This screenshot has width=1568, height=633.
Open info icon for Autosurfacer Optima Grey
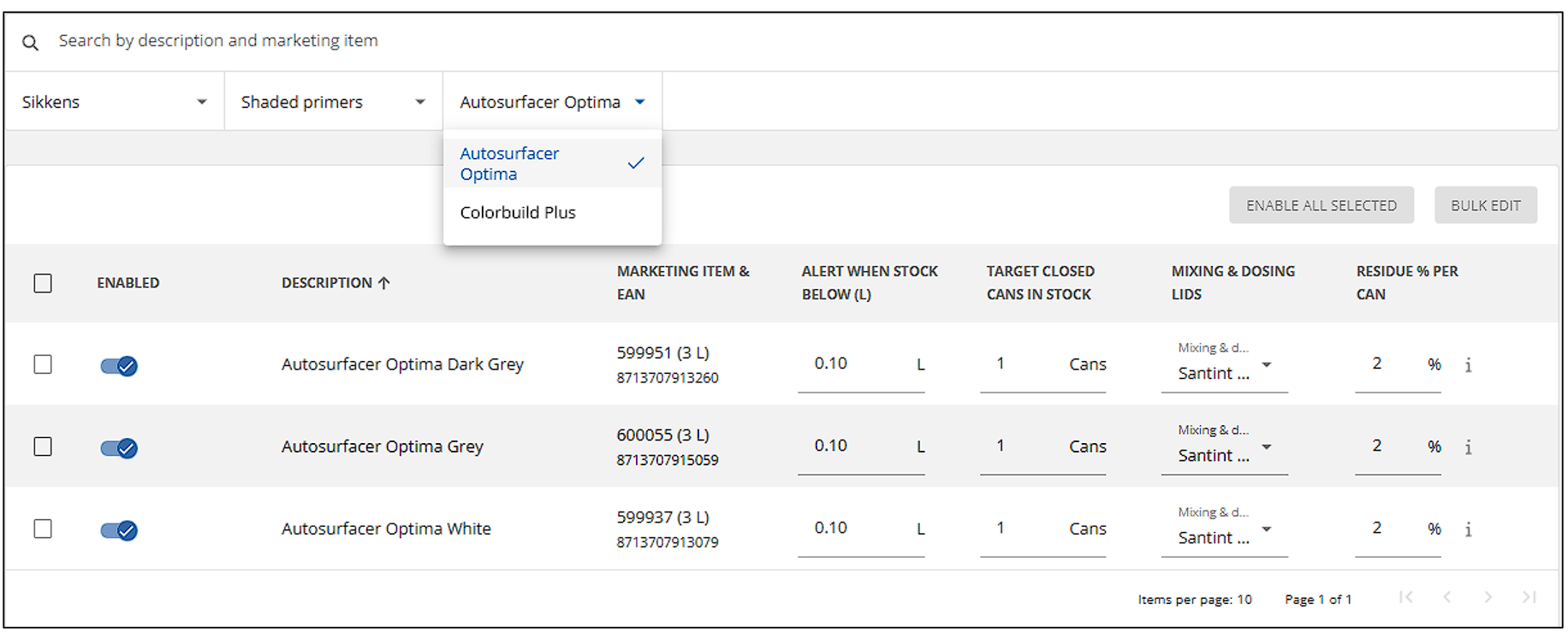pos(1468,447)
